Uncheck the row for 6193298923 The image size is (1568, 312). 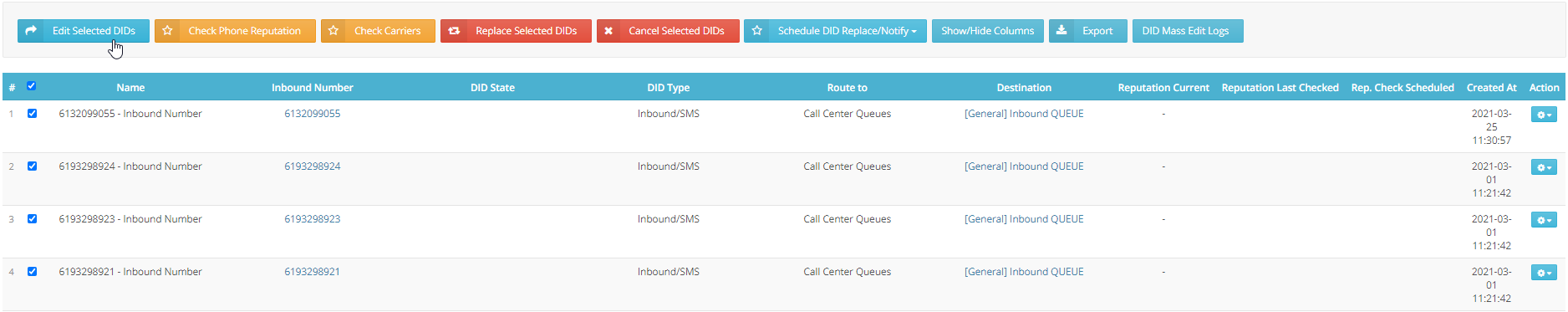(x=32, y=219)
